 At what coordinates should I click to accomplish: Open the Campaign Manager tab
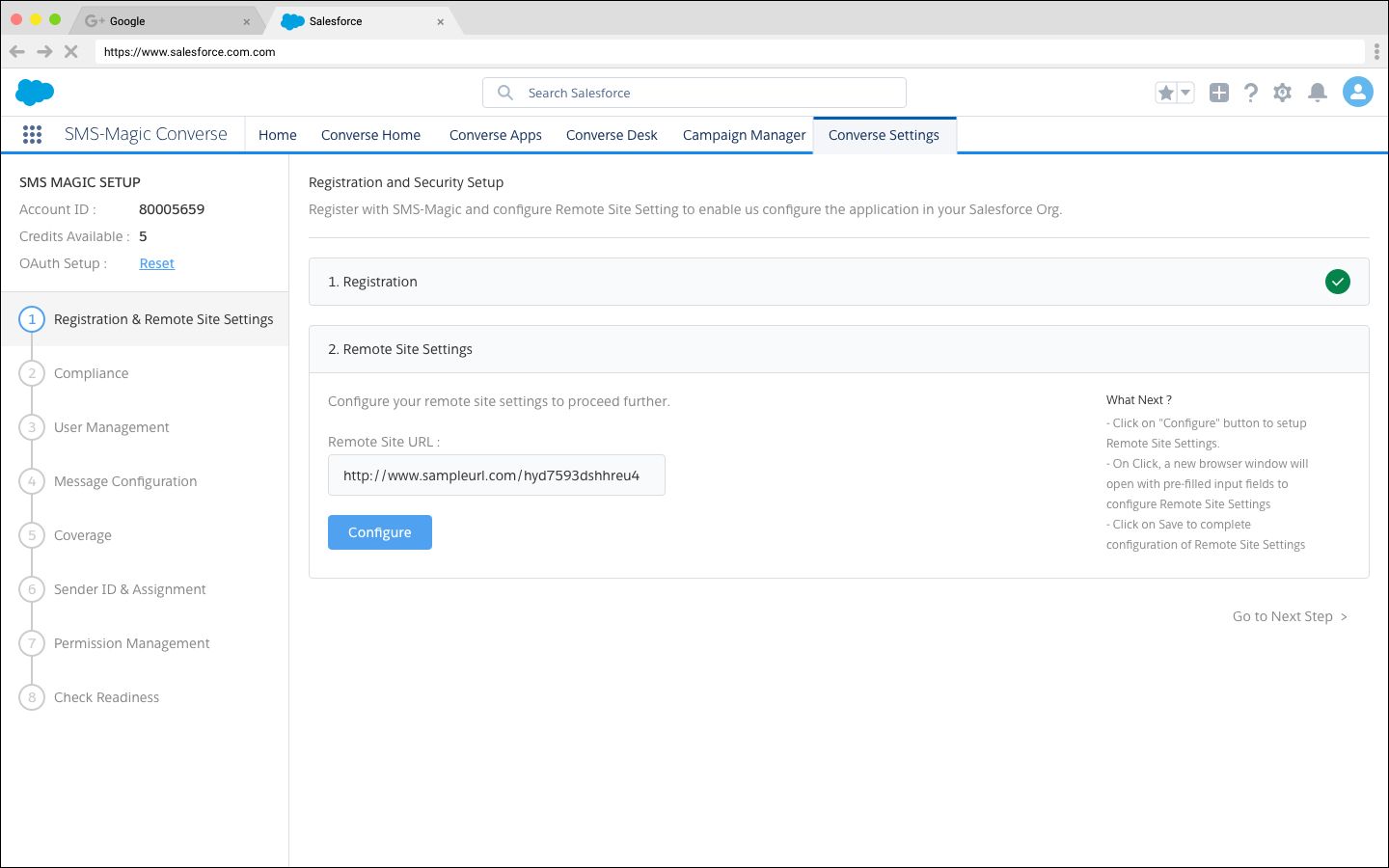tap(744, 135)
